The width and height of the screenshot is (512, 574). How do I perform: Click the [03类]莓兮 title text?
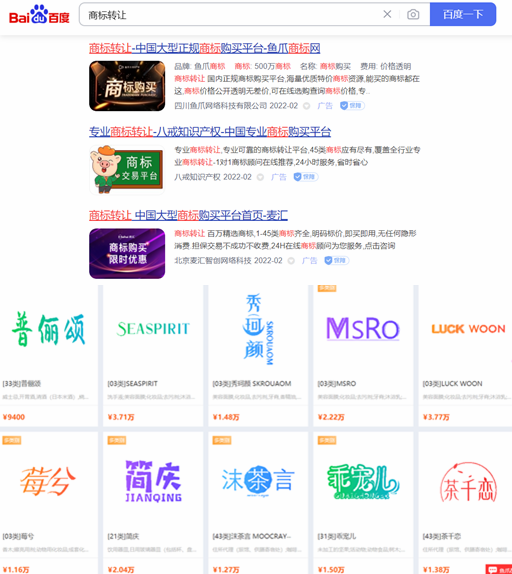(18, 536)
